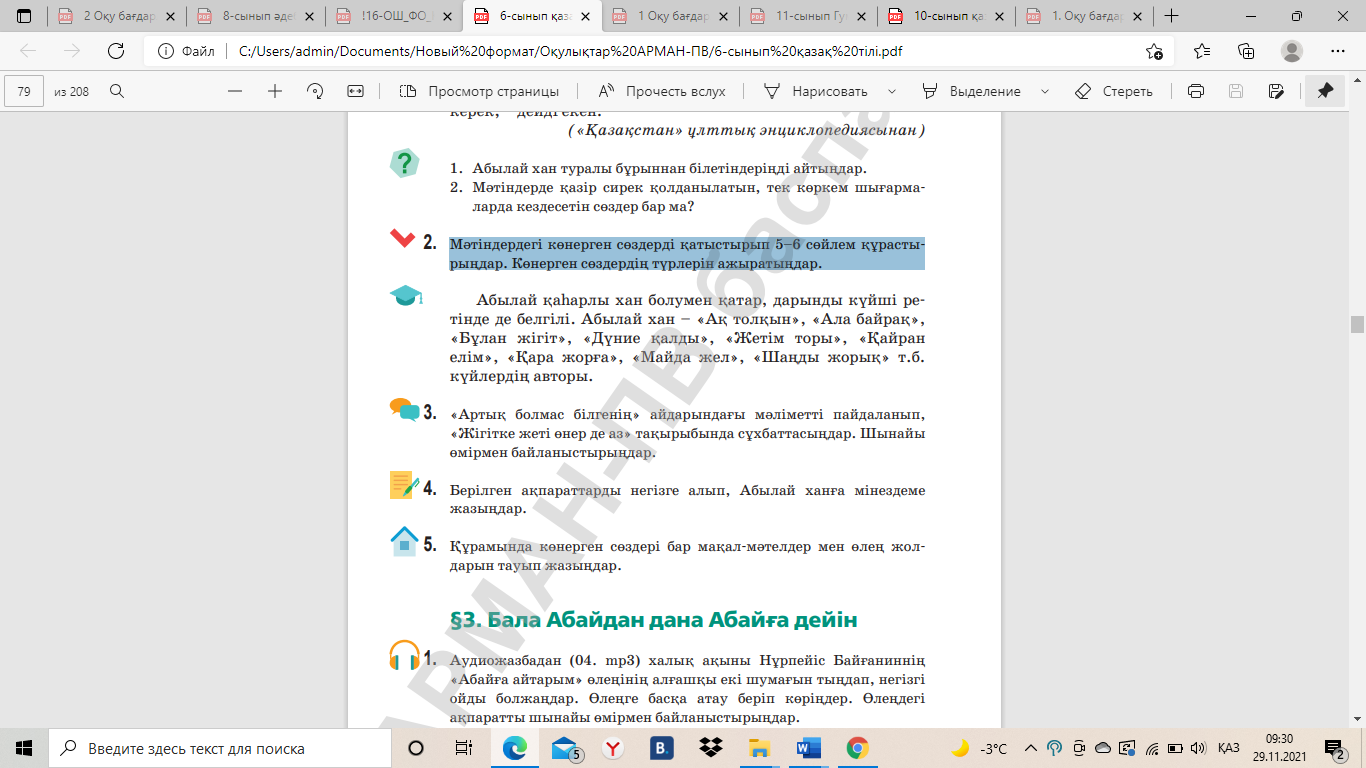This screenshot has width=1366, height=768.
Task: Switch to the '1 Оқу бағдар' tab
Action: click(x=670, y=16)
